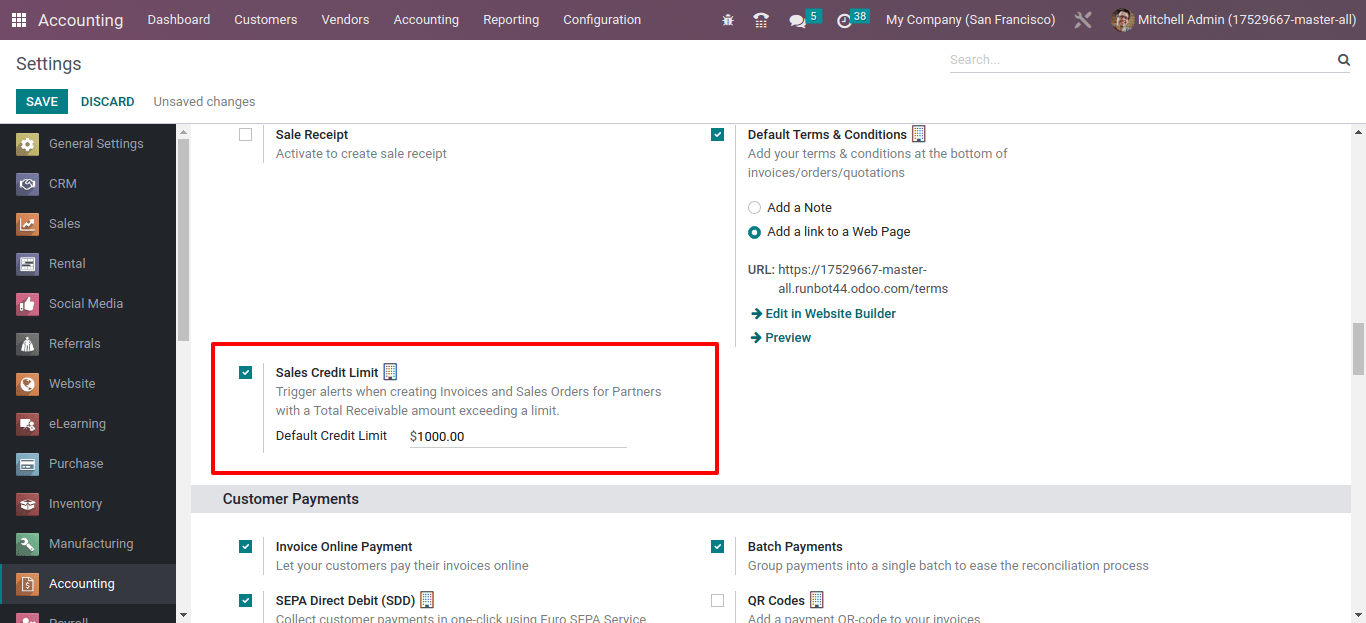Click the sidebar scrollbar down arrow

coord(183,615)
